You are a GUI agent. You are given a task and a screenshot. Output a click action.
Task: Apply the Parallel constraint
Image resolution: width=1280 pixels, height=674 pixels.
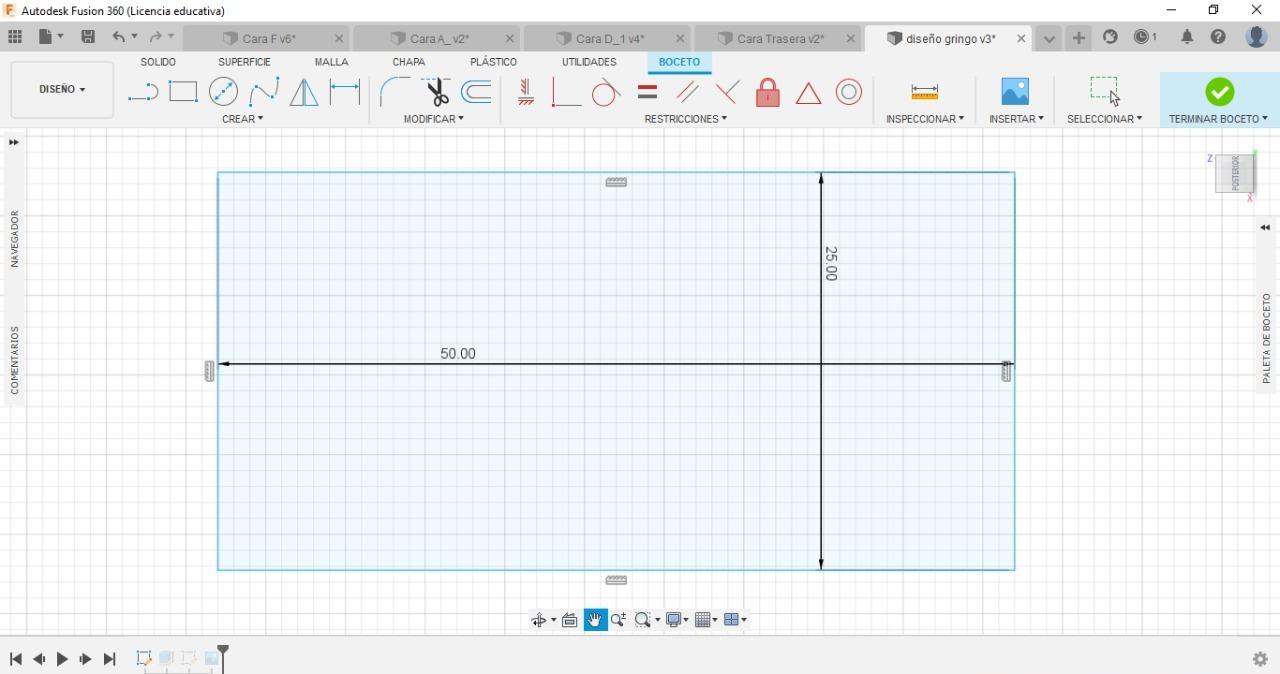(687, 92)
